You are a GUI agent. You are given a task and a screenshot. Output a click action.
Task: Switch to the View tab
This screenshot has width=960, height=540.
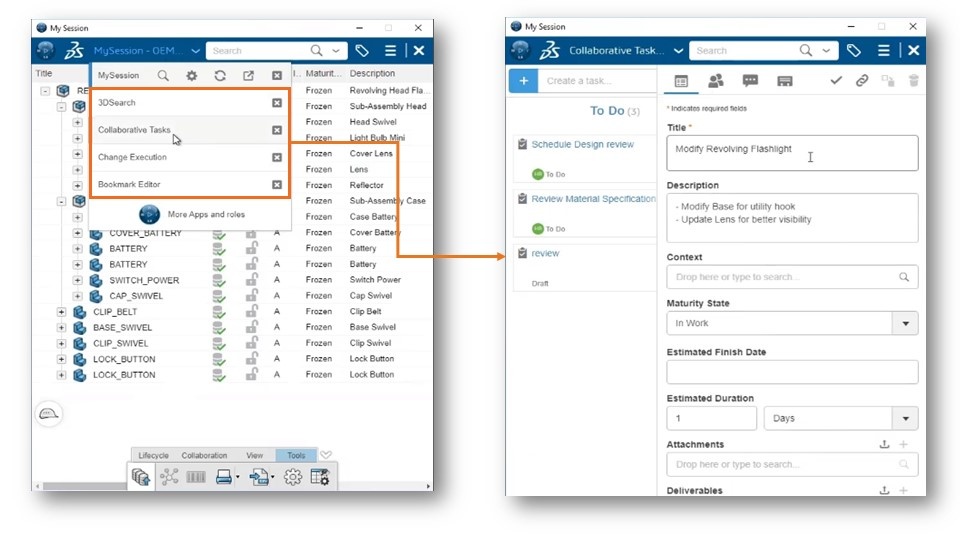click(255, 456)
